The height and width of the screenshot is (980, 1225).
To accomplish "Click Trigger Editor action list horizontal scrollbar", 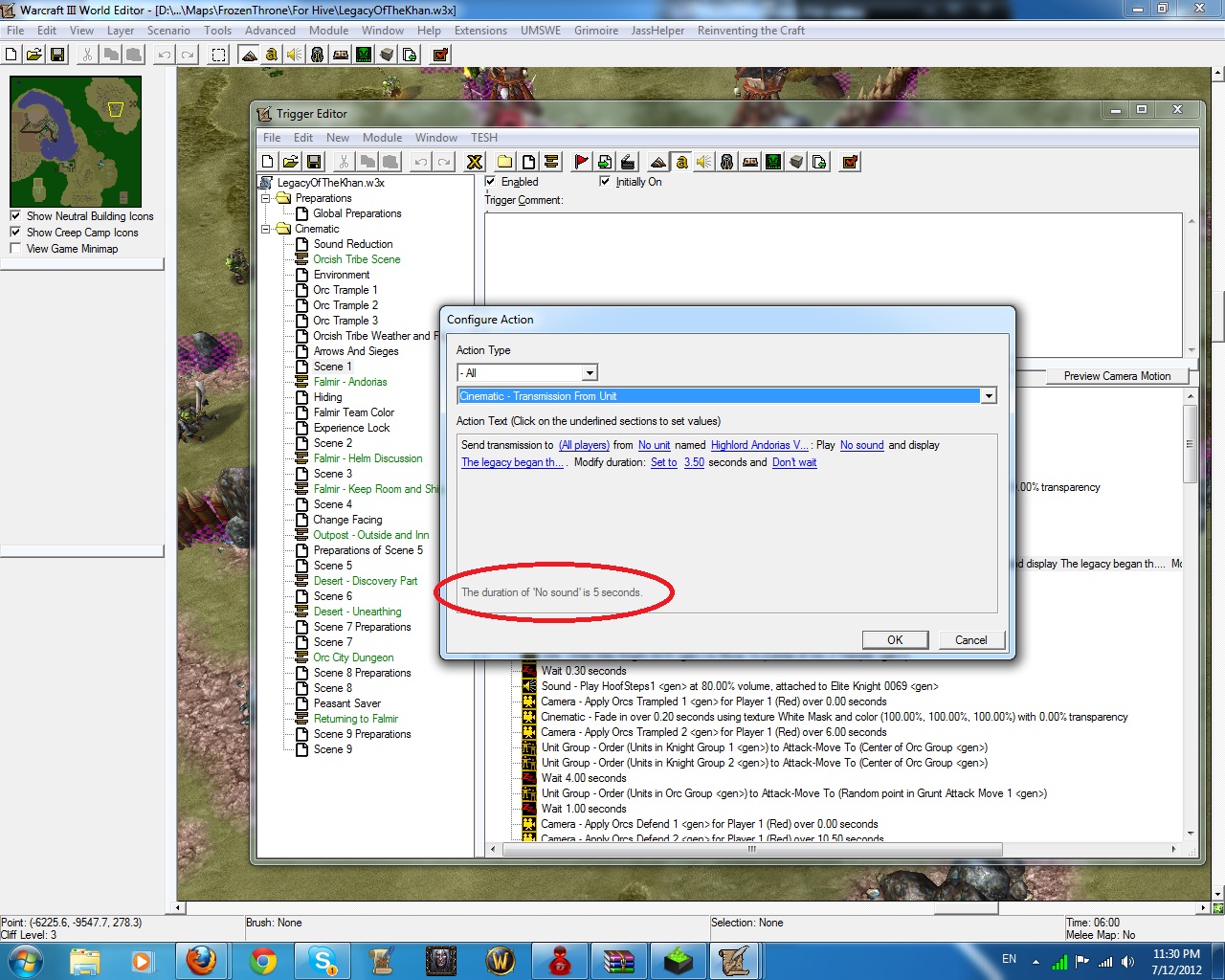I will [751, 849].
